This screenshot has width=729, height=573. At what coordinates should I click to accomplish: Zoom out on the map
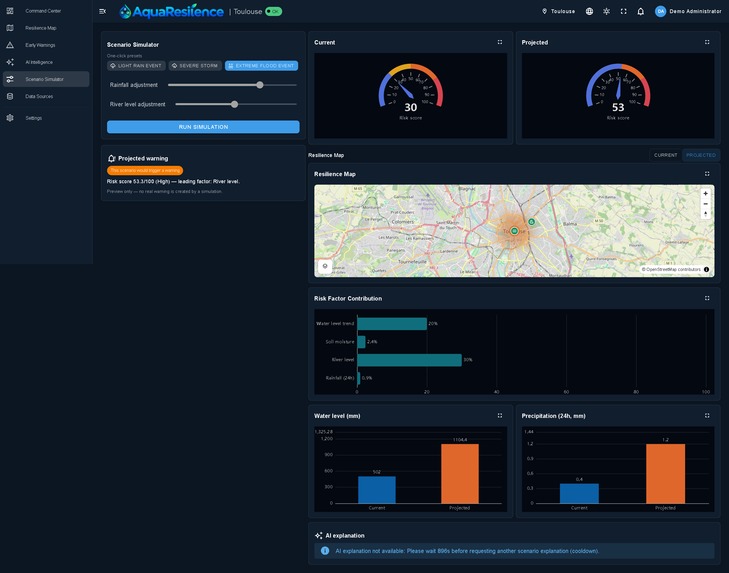[705, 204]
